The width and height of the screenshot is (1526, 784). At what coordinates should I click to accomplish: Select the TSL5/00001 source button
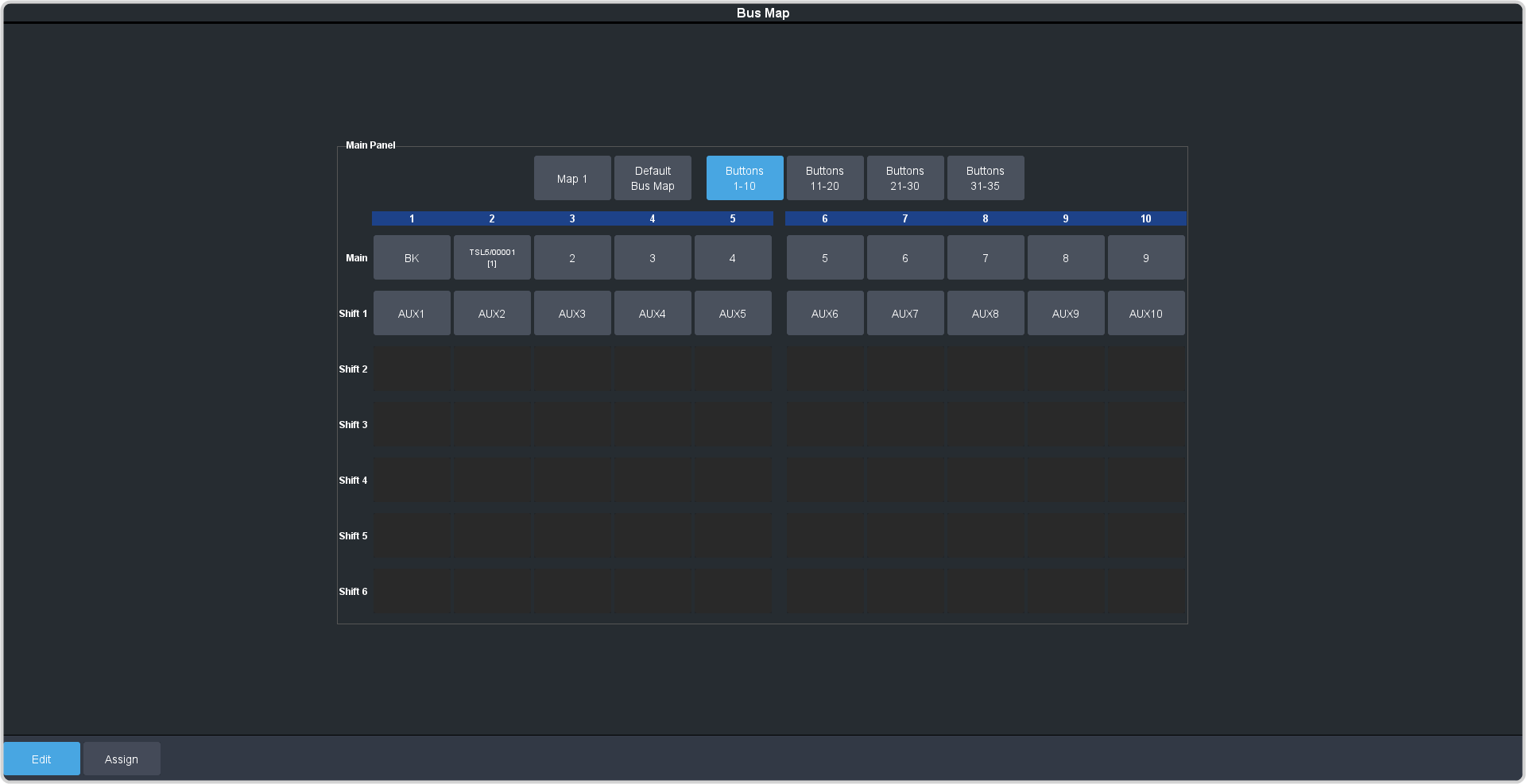click(492, 257)
